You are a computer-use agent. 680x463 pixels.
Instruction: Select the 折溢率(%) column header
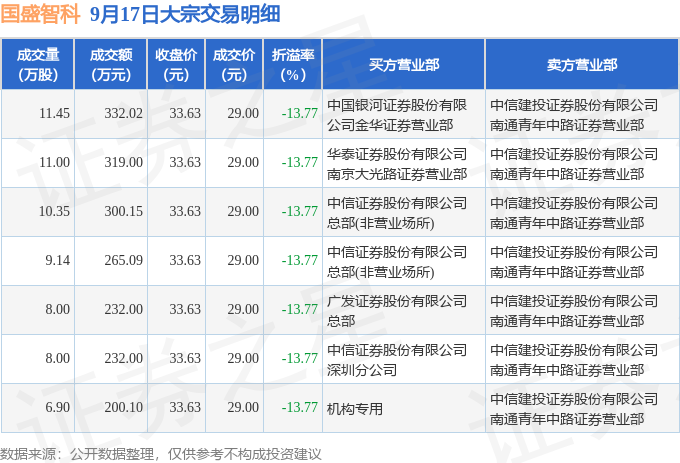[293, 65]
